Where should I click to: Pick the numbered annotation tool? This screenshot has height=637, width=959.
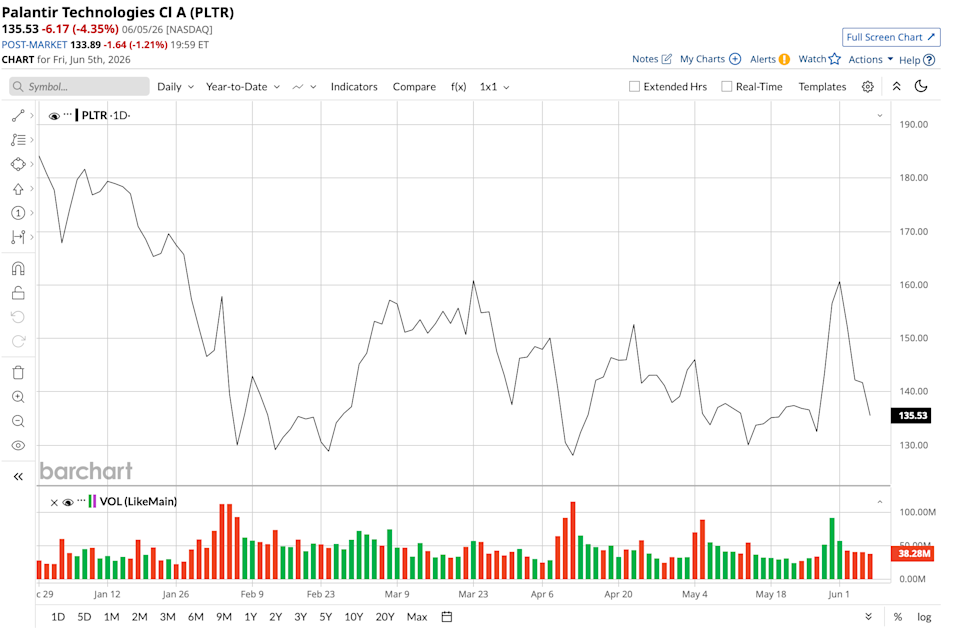[18, 213]
